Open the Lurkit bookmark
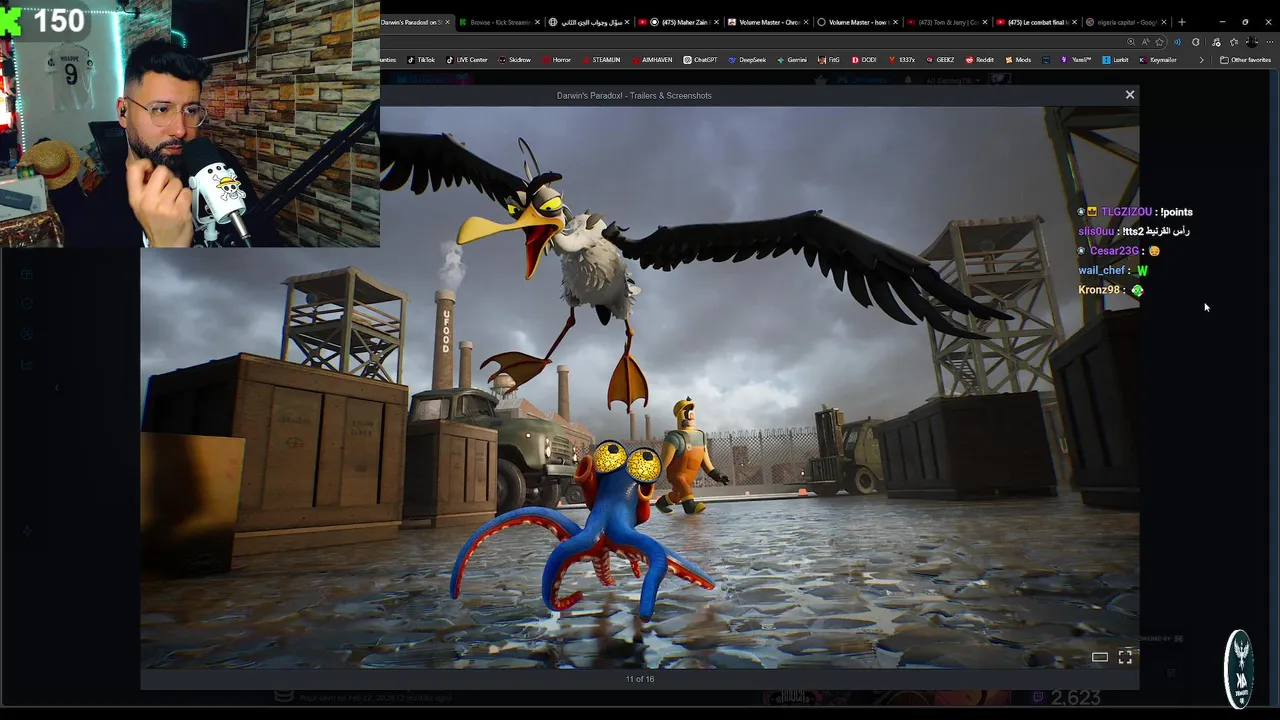The height and width of the screenshot is (720, 1280). [1115, 60]
